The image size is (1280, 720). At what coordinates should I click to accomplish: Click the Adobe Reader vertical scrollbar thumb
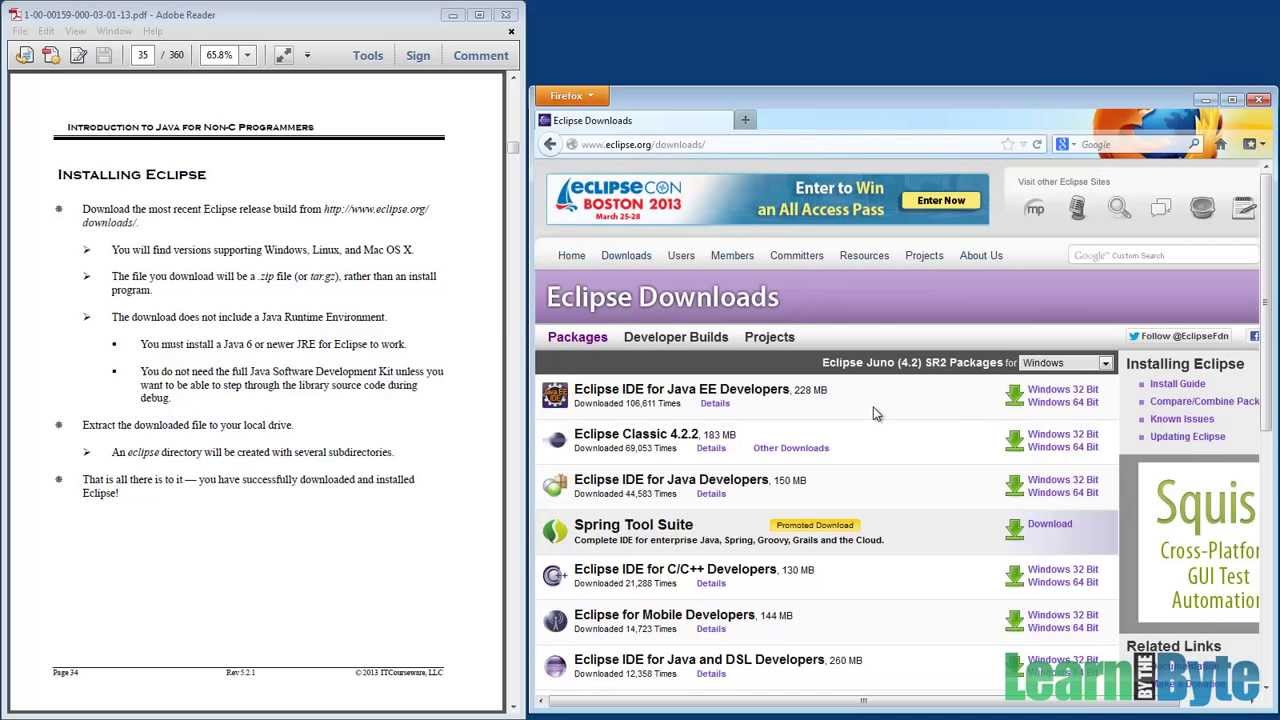513,147
